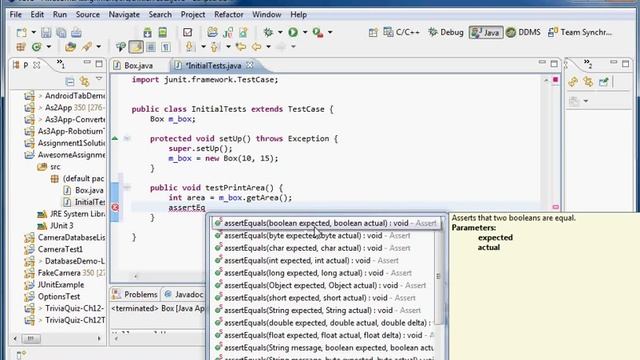Open the Refactor menu
The height and width of the screenshot is (360, 640).
229,15
